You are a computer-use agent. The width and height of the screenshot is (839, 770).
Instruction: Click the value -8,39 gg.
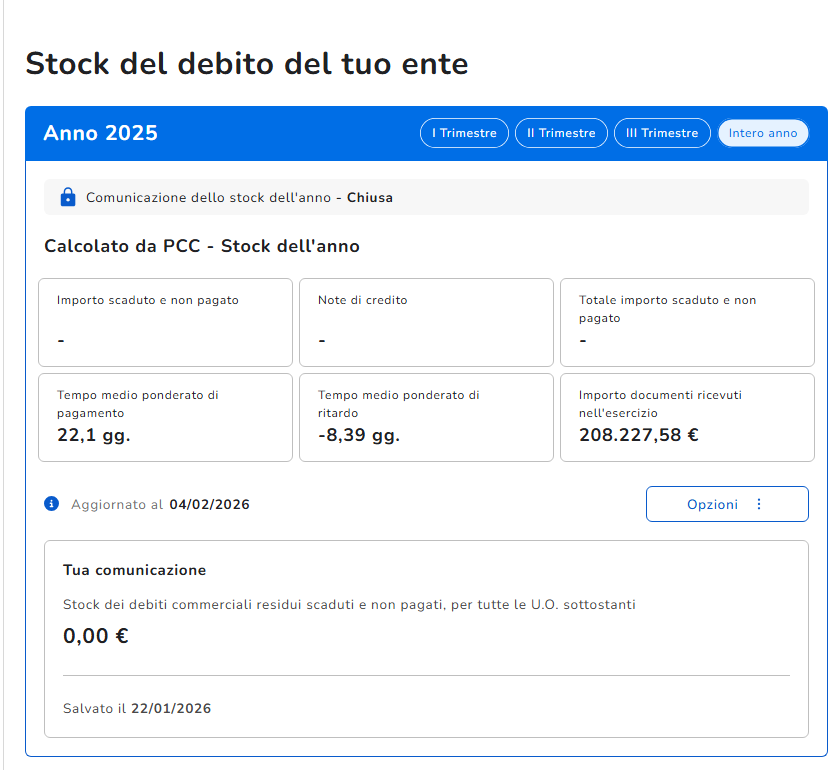click(x=359, y=435)
